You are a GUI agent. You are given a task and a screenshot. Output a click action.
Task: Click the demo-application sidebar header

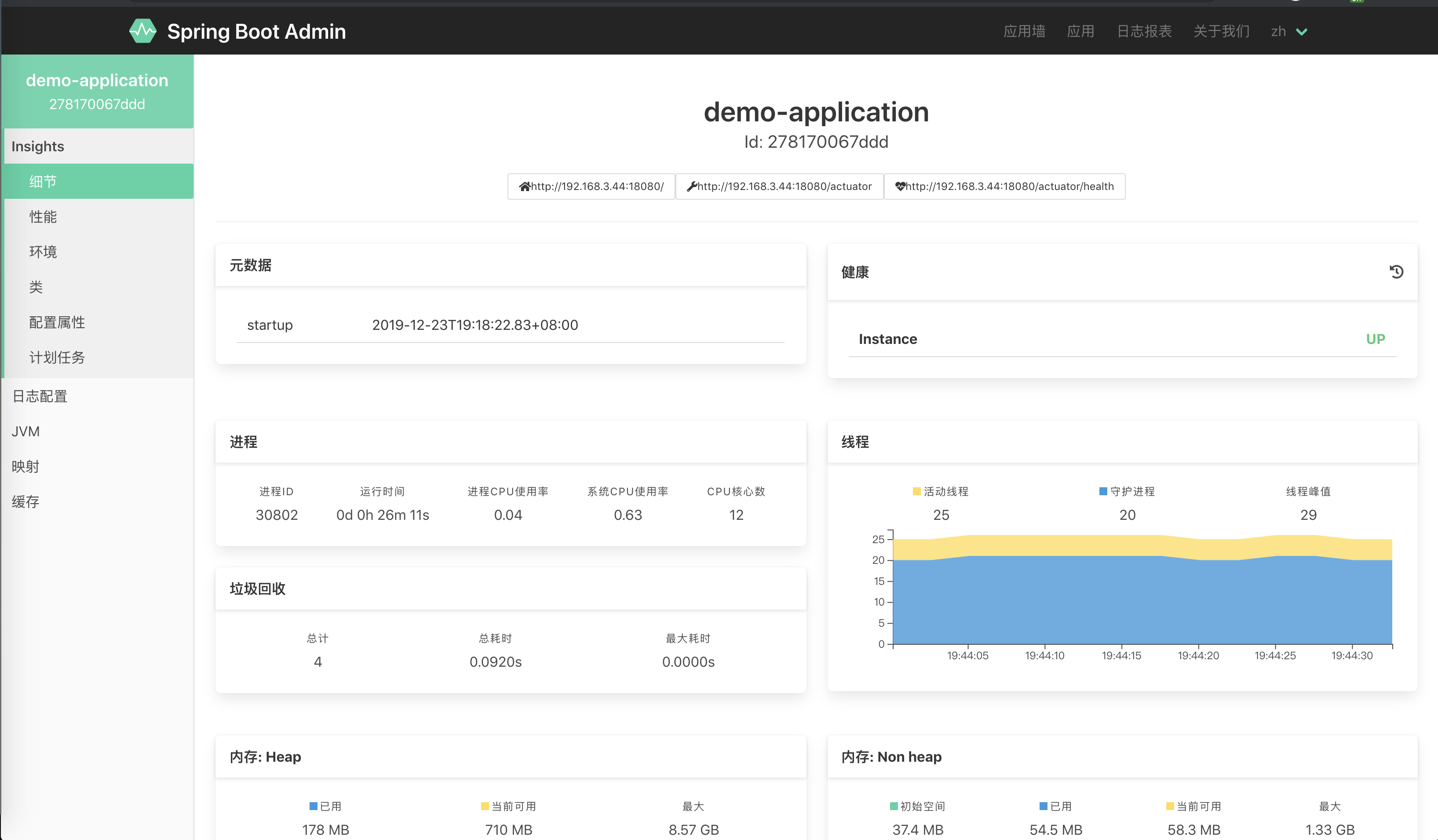click(x=97, y=91)
